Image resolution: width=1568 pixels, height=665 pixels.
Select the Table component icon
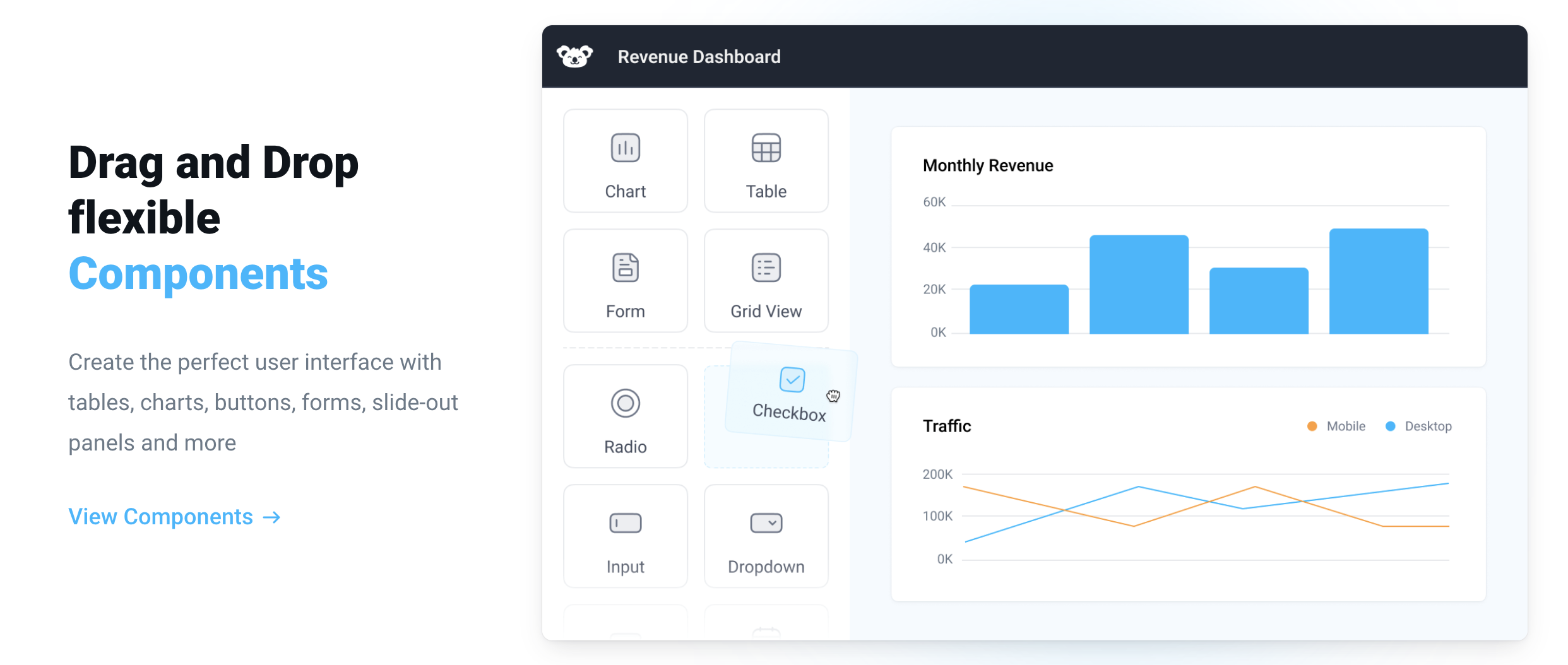766,148
